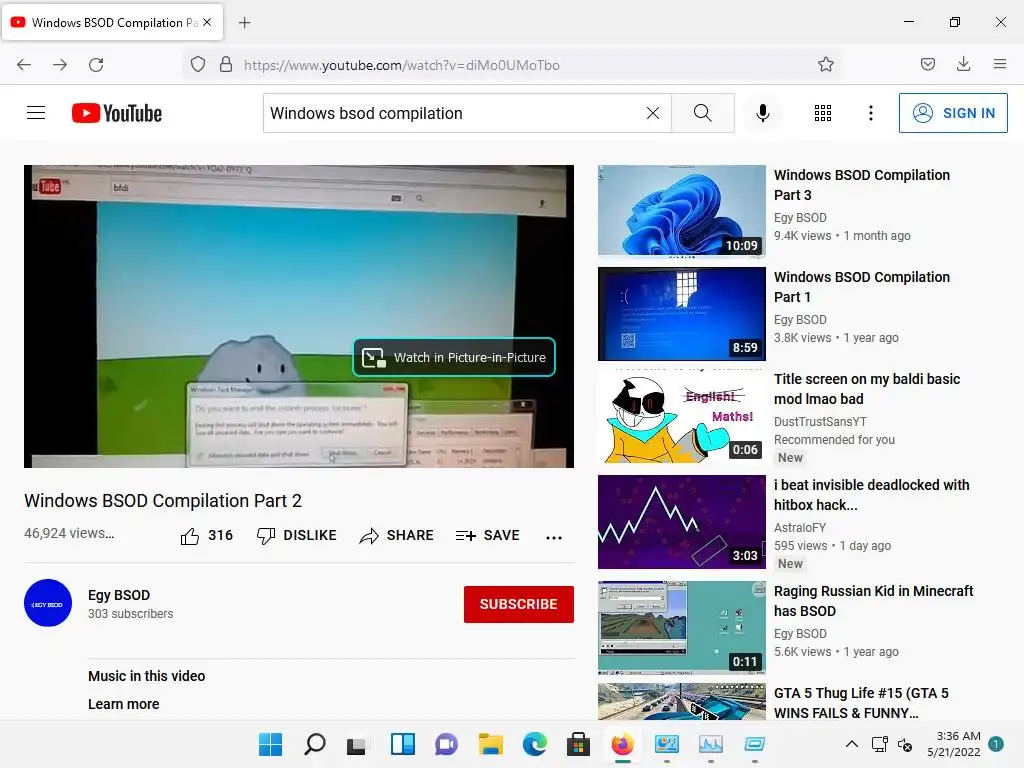1024x768 pixels.
Task: Click the 46,924 views text
Action: 69,533
